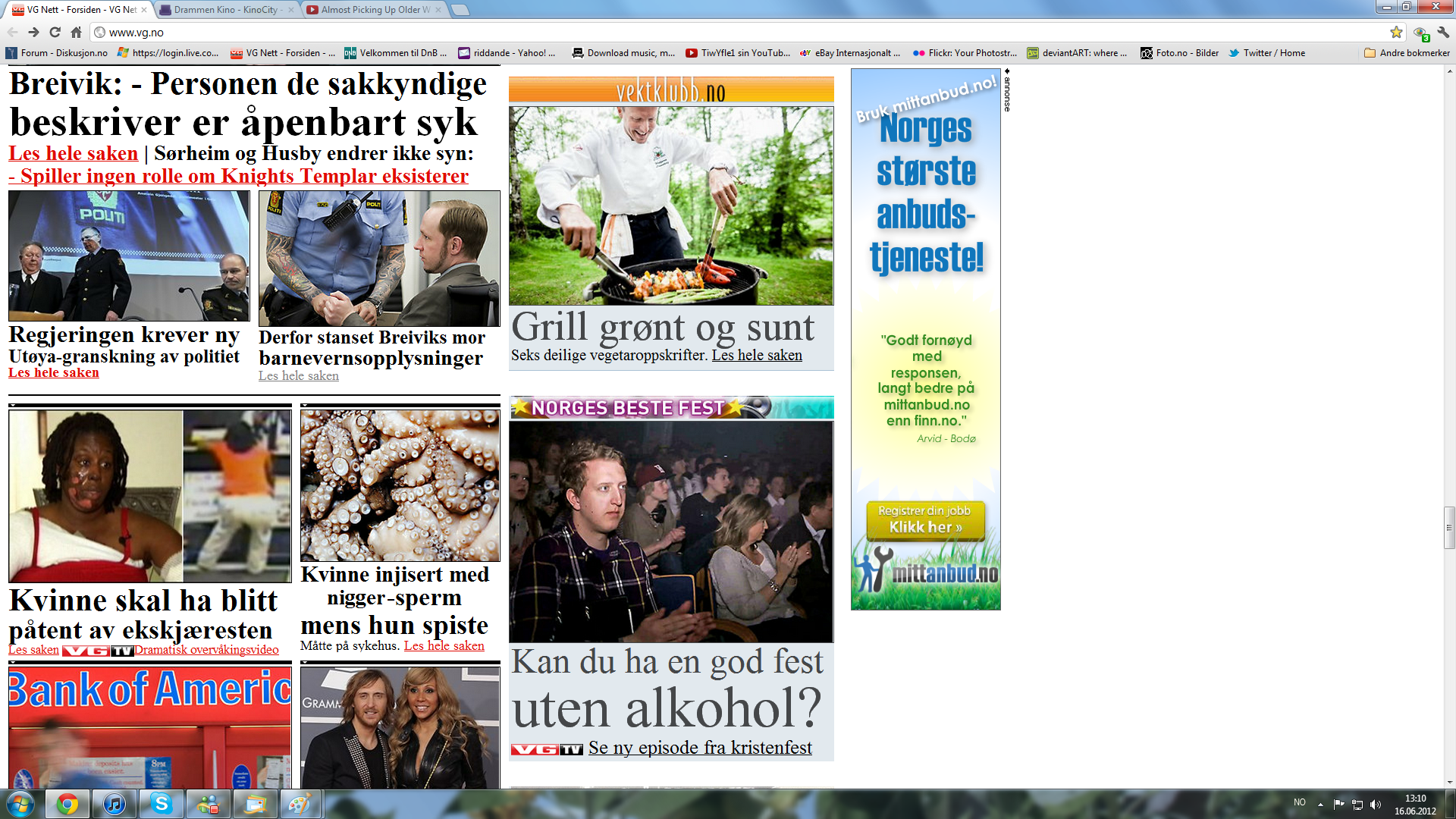The width and height of the screenshot is (1456, 819).
Task: Click the mittanbud.no logo in the ad
Action: pos(926,571)
